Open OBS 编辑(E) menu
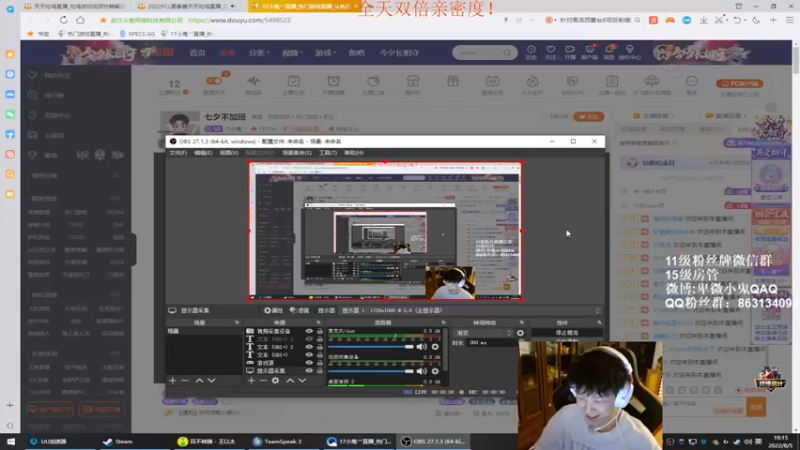 click(203, 153)
